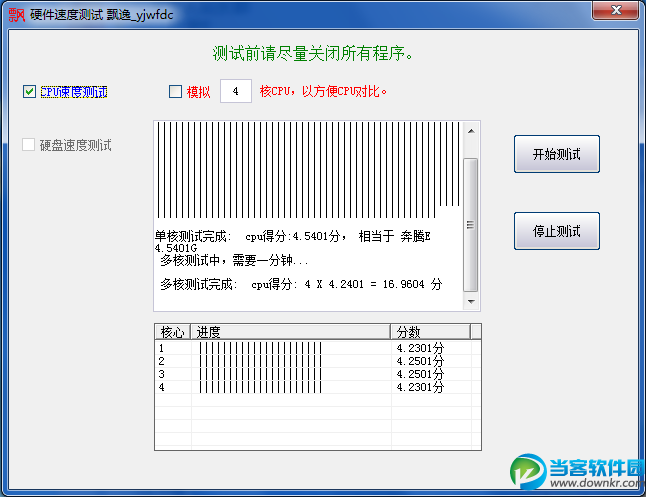This screenshot has width=646, height=497.
Task: Toggle the 硬盘速度测试 checkbox
Action: pyautogui.click(x=28, y=145)
